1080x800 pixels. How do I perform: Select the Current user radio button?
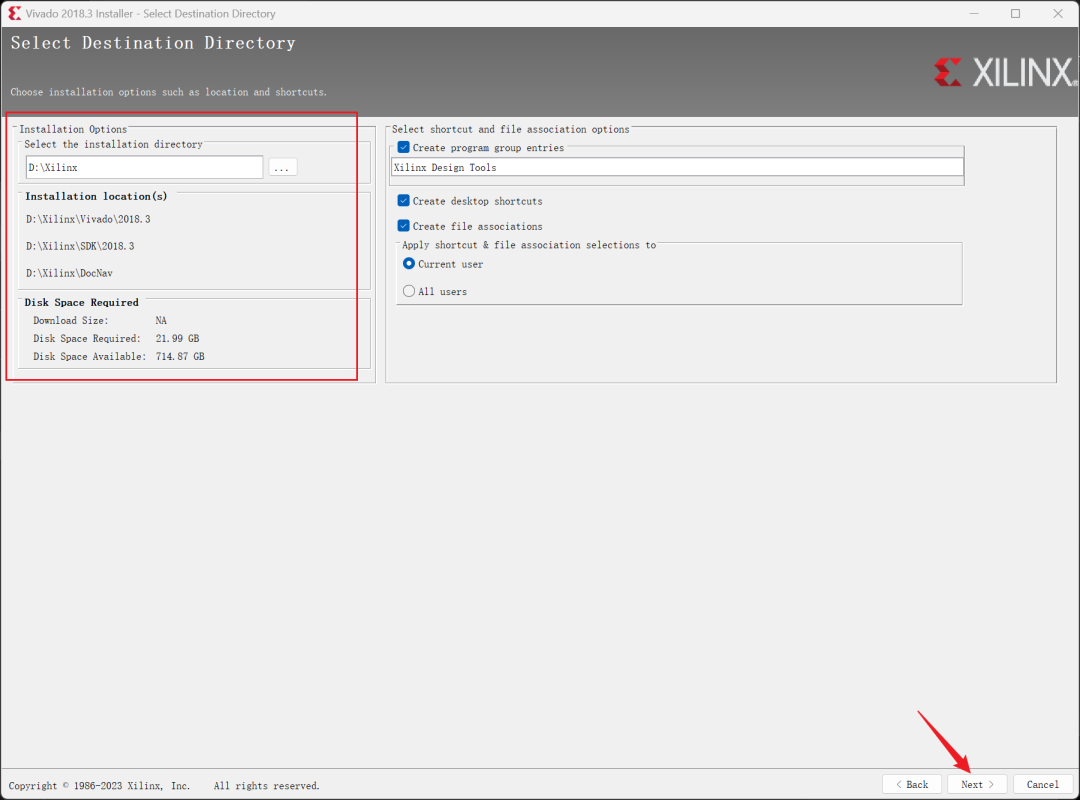click(409, 264)
